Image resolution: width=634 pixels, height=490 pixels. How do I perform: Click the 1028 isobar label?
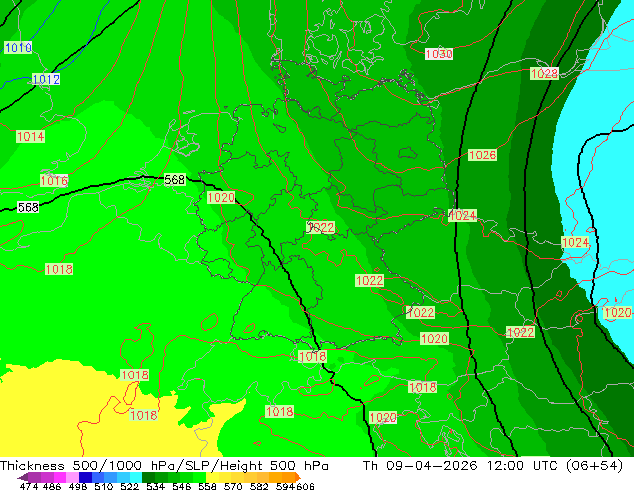(x=544, y=74)
